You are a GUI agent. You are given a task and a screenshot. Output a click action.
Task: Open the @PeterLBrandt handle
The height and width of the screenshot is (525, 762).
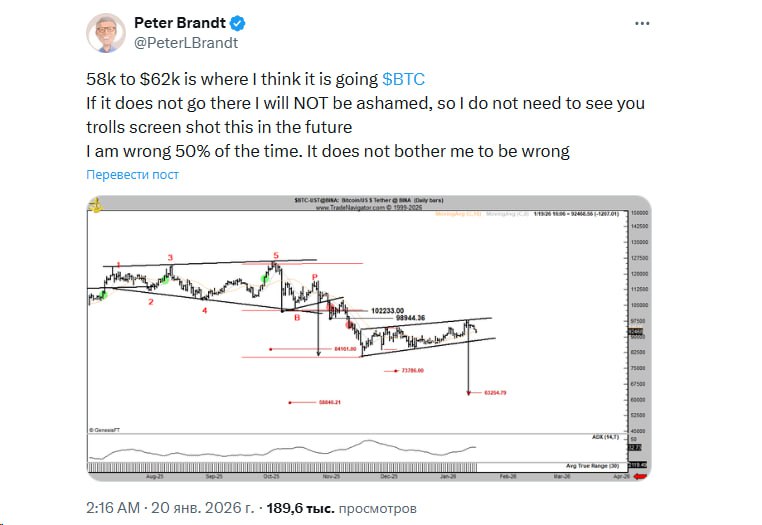[x=186, y=43]
